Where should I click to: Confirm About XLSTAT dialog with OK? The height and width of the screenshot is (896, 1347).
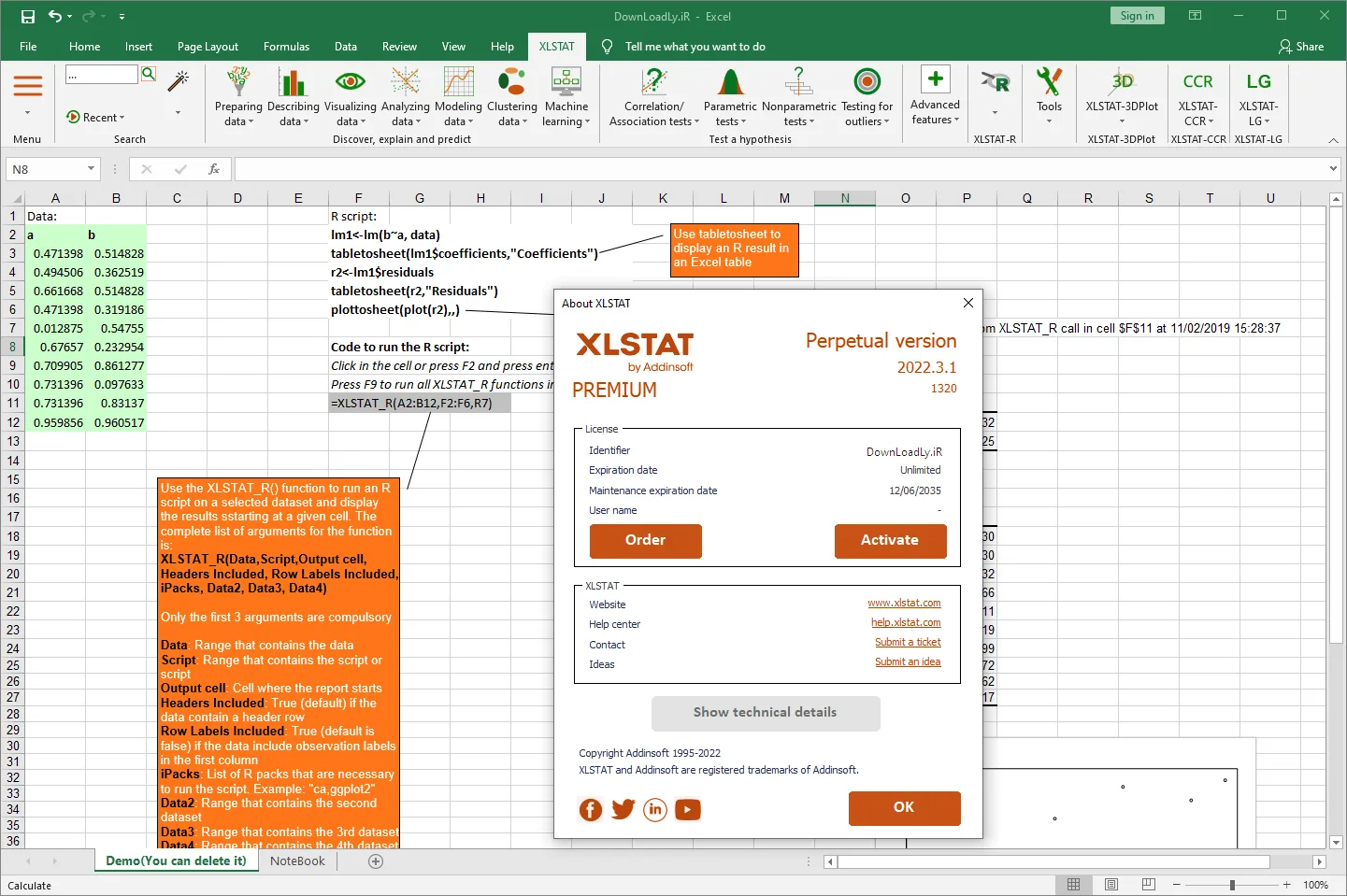click(x=904, y=808)
